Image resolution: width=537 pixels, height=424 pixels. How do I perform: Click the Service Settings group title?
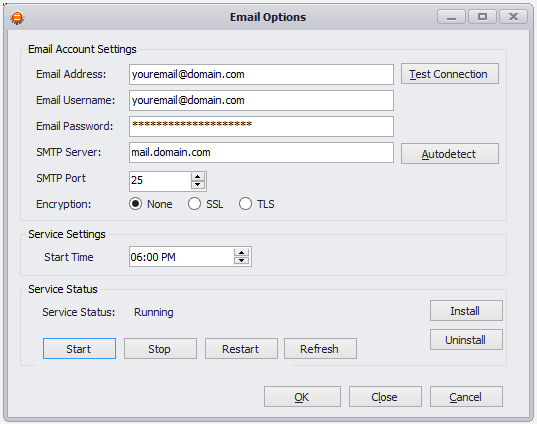[x=67, y=234]
